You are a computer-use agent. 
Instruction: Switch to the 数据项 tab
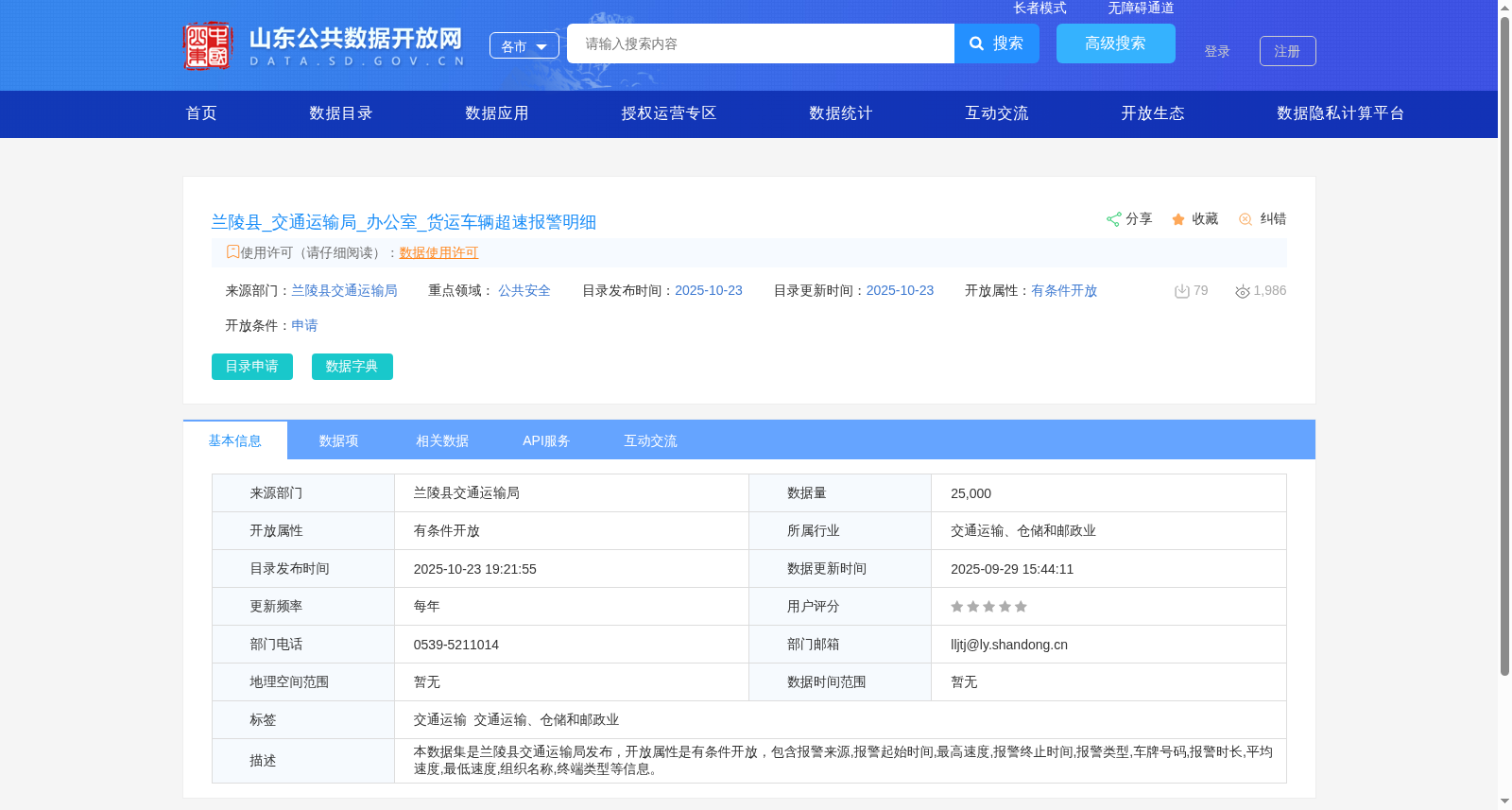(338, 440)
